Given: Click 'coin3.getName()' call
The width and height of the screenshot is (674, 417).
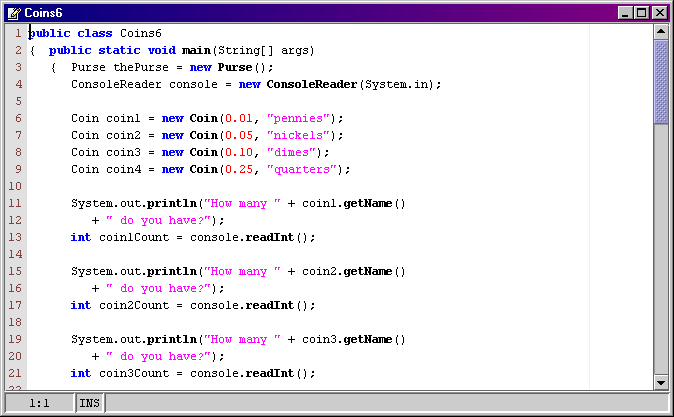Looking at the screenshot, I should [353, 339].
